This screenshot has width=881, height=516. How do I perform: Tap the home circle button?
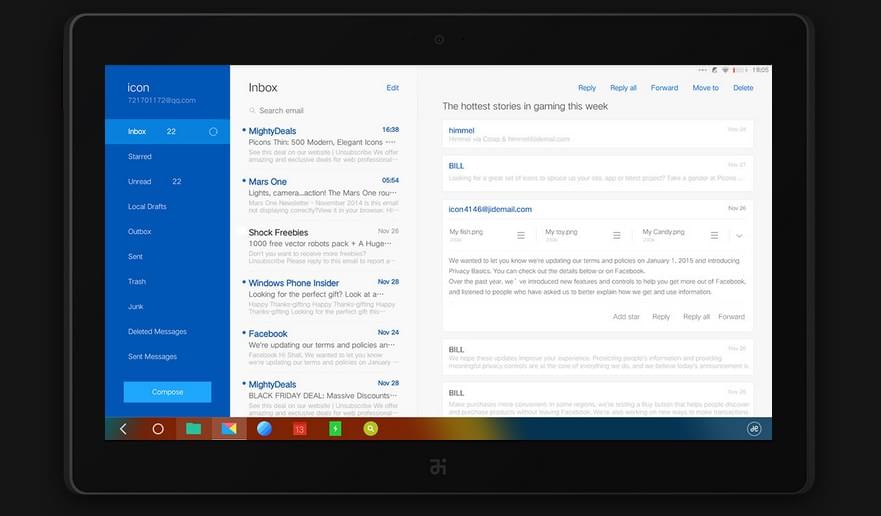pyautogui.click(x=158, y=429)
